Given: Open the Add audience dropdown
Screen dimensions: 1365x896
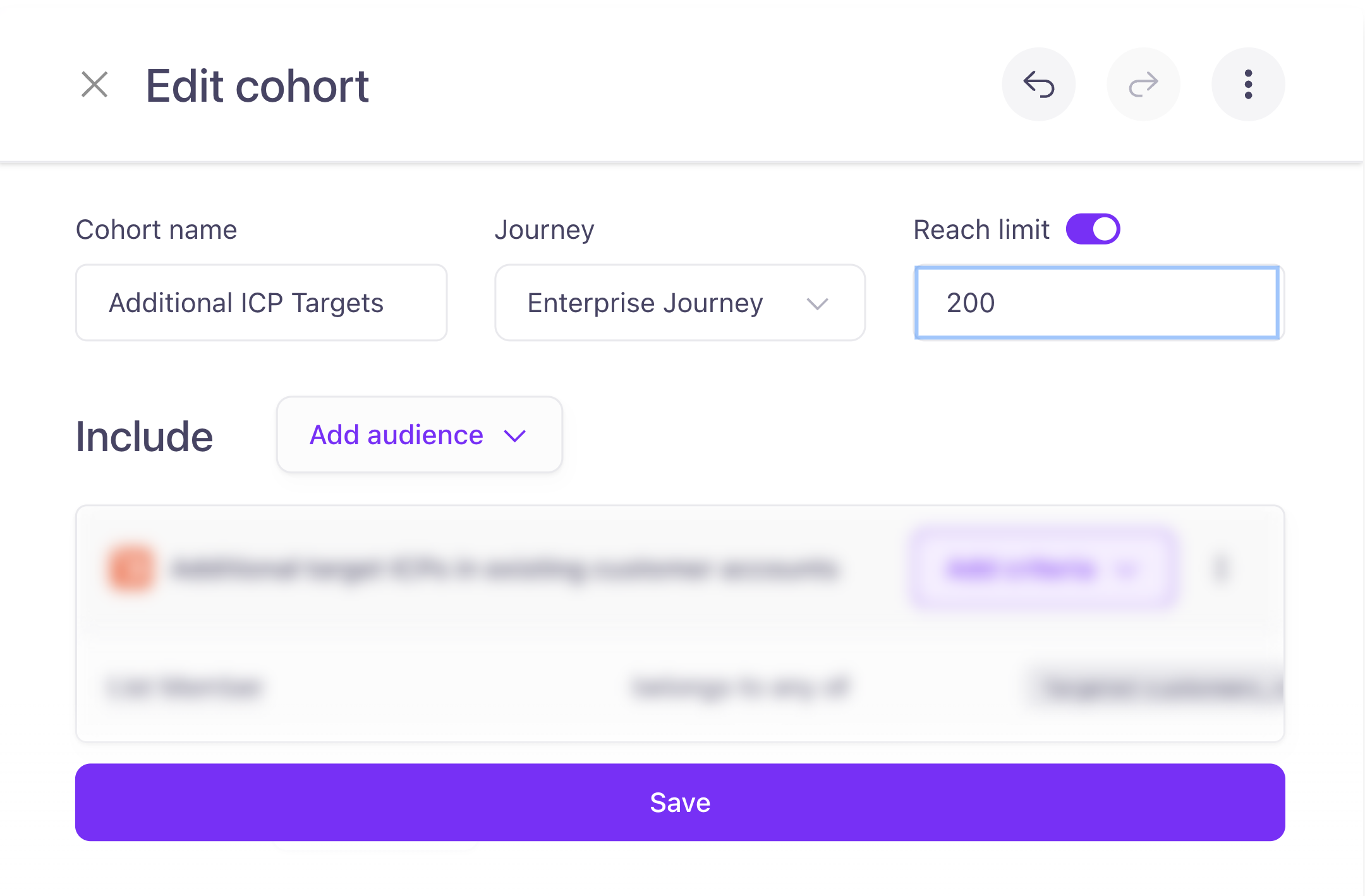Looking at the screenshot, I should click(420, 435).
